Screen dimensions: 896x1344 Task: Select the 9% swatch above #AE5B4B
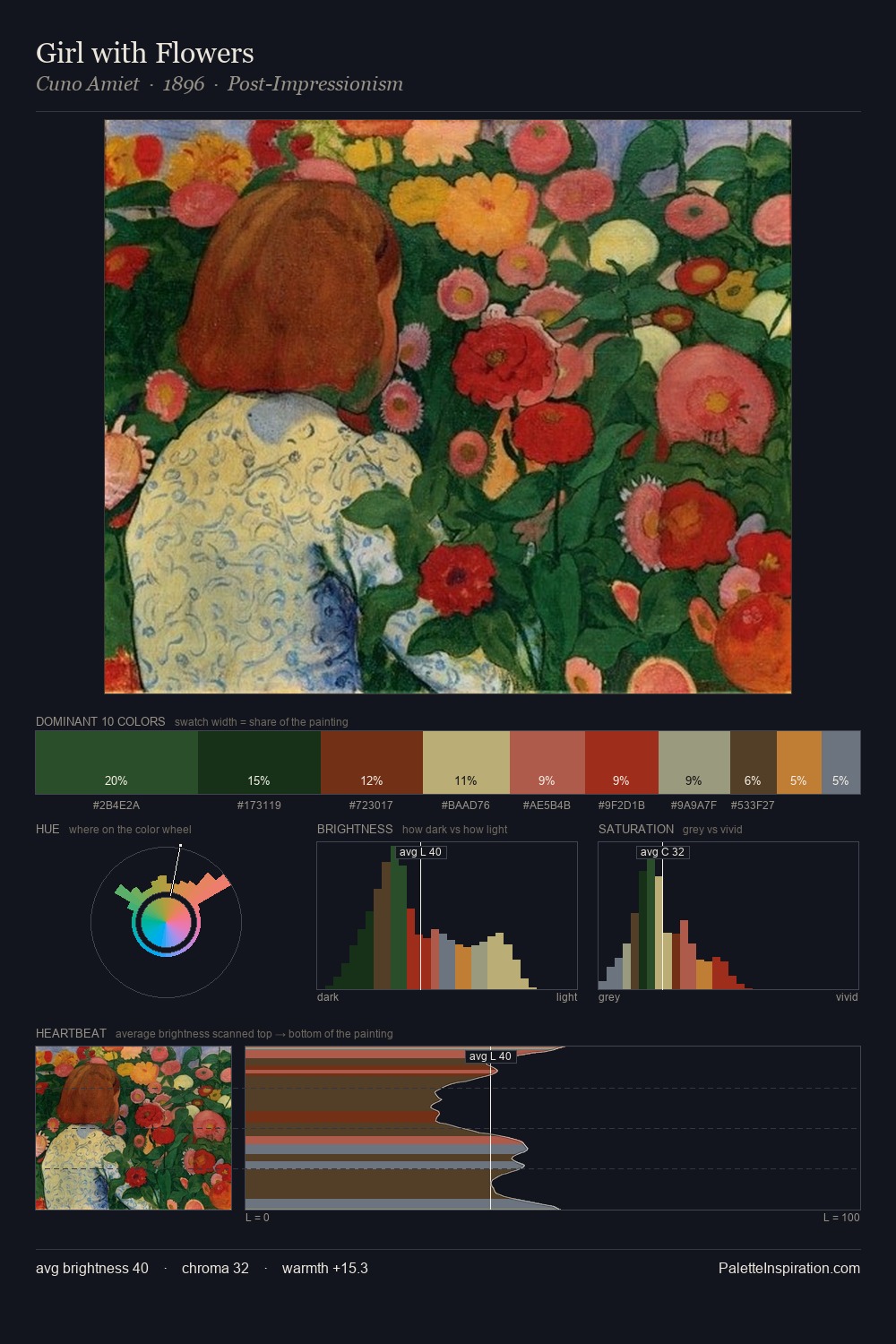(x=547, y=762)
